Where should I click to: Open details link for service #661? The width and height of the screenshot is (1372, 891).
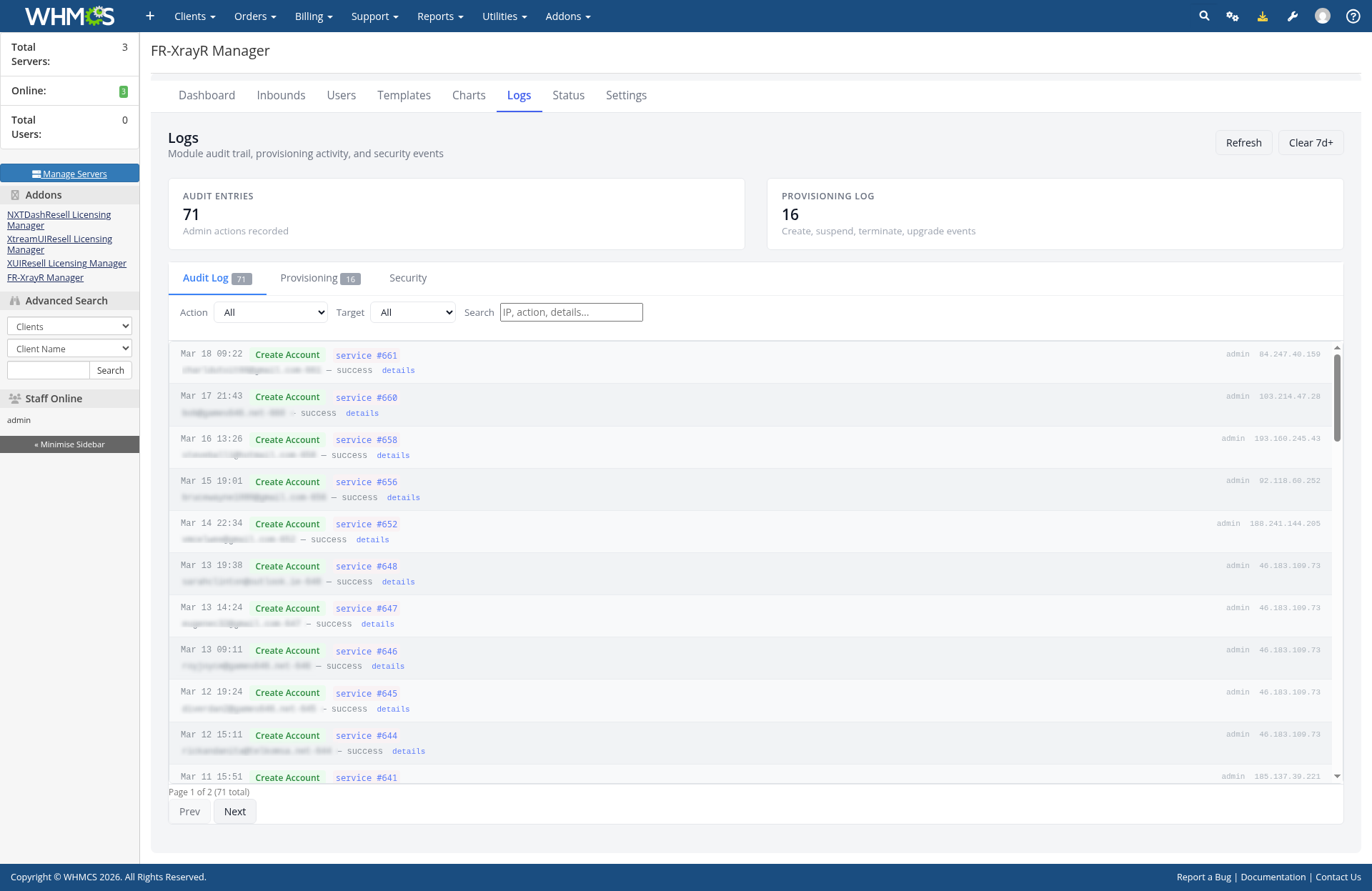(x=398, y=370)
